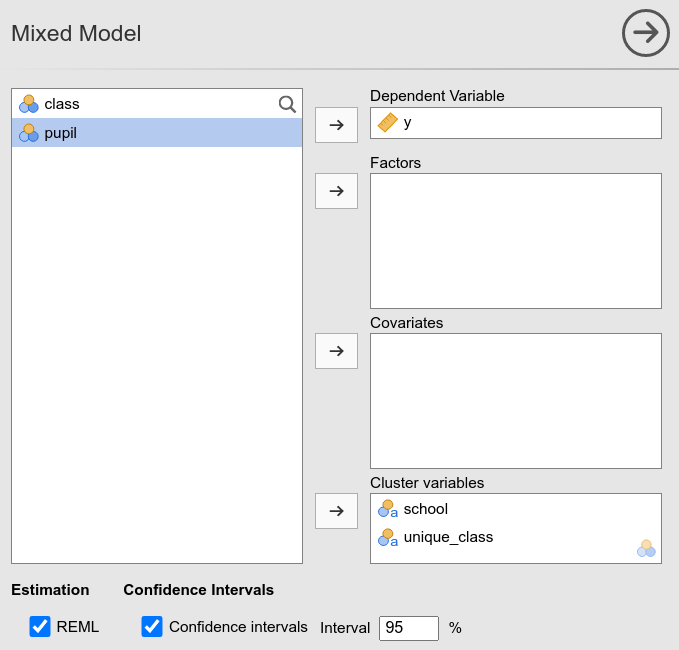
Task: Move the selection into Factors using the arrow button
Action: [x=336, y=191]
